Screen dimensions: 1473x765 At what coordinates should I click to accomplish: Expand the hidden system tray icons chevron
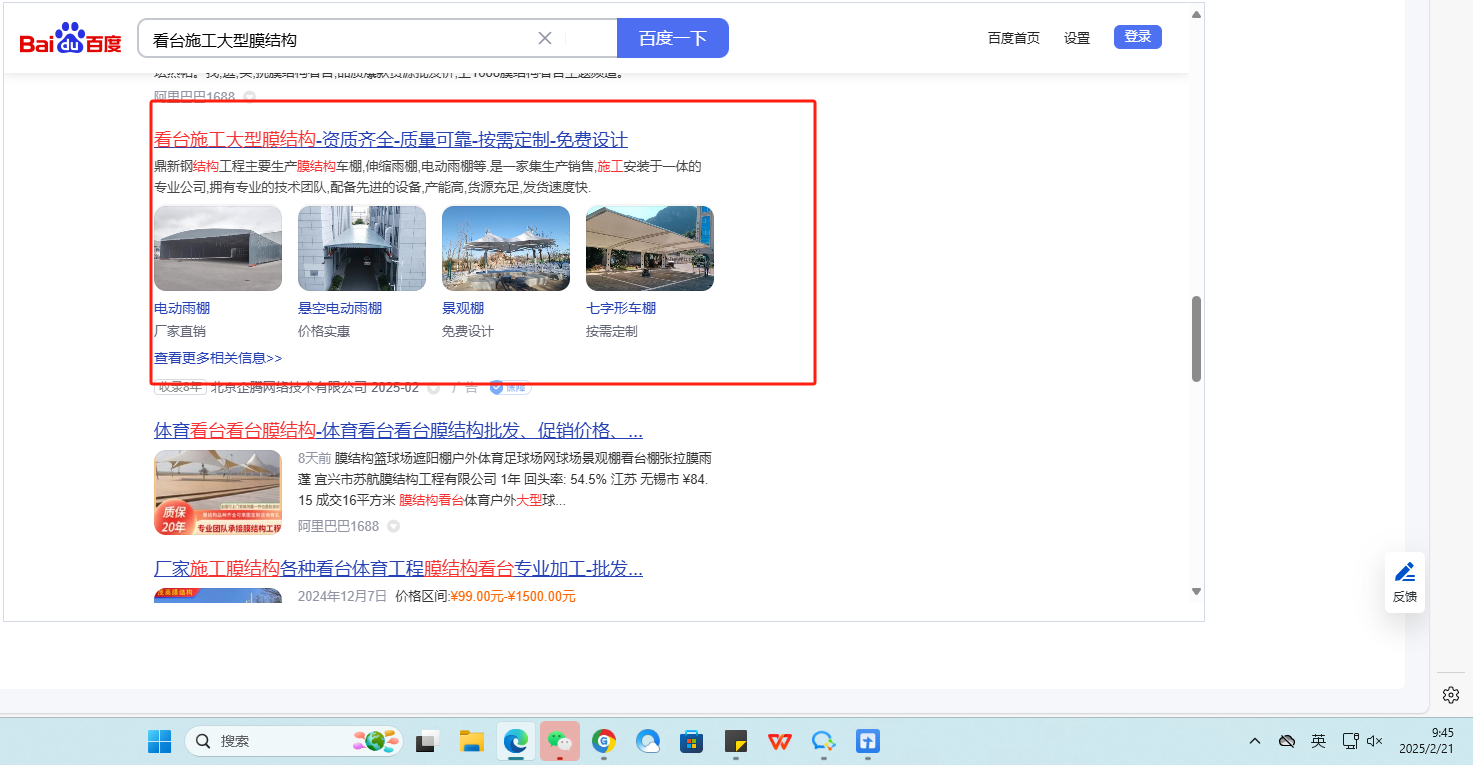pyautogui.click(x=1255, y=741)
